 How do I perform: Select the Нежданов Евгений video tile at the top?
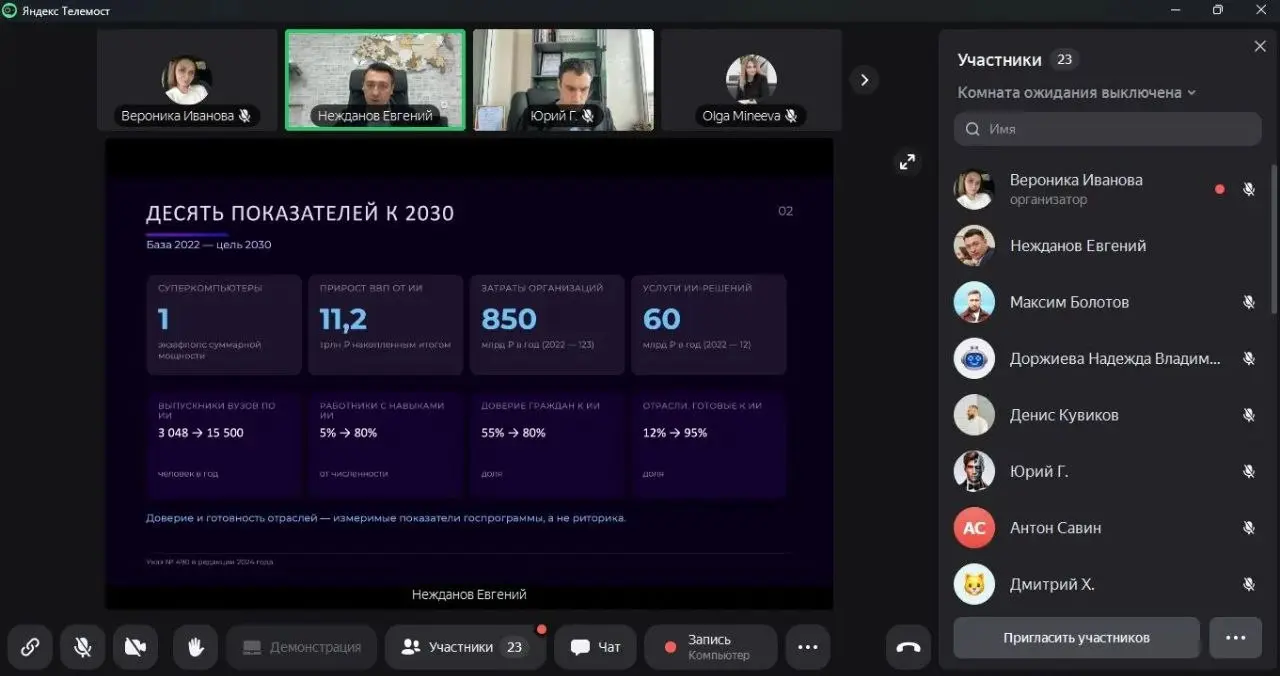pyautogui.click(x=375, y=80)
